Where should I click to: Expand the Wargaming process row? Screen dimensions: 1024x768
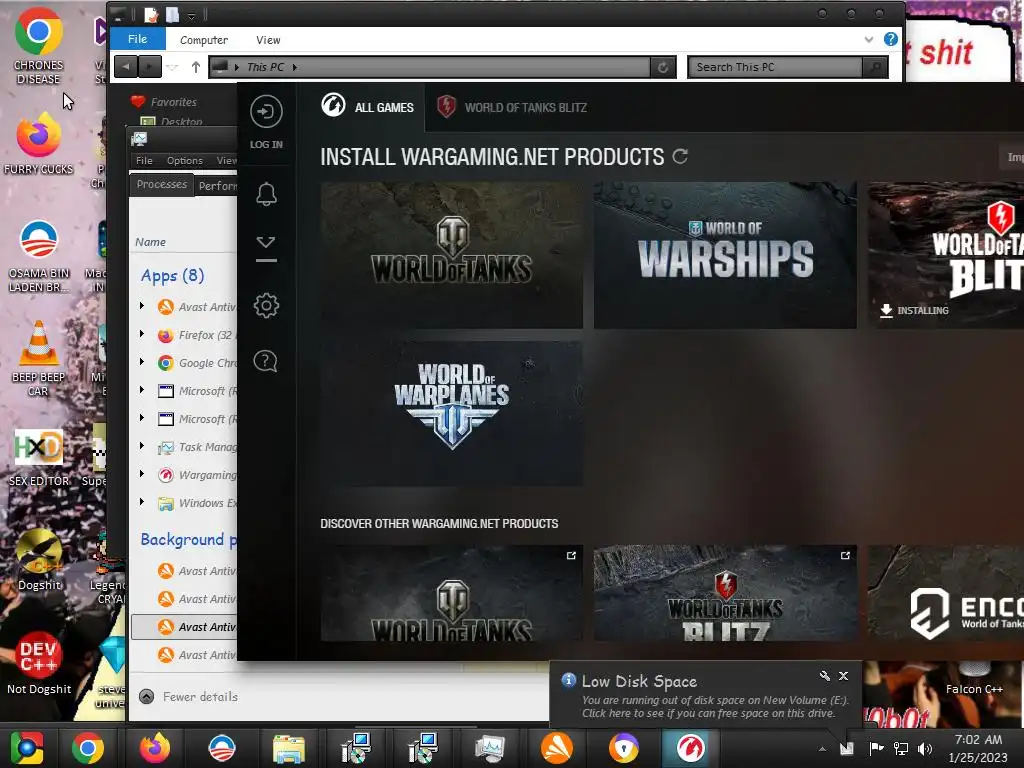click(x=142, y=474)
